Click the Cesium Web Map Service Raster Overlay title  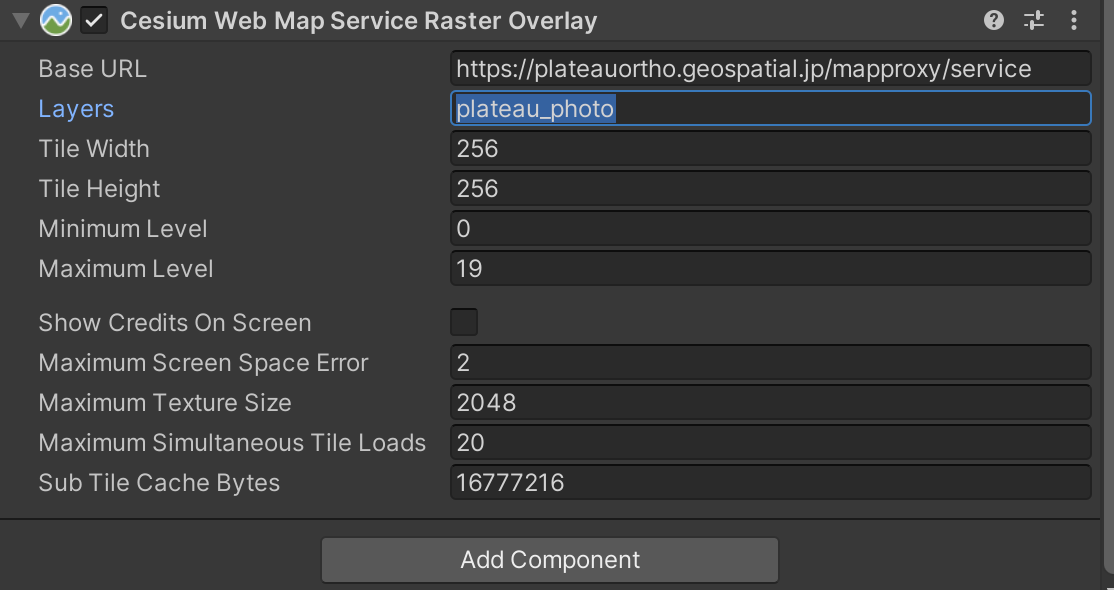[359, 21]
